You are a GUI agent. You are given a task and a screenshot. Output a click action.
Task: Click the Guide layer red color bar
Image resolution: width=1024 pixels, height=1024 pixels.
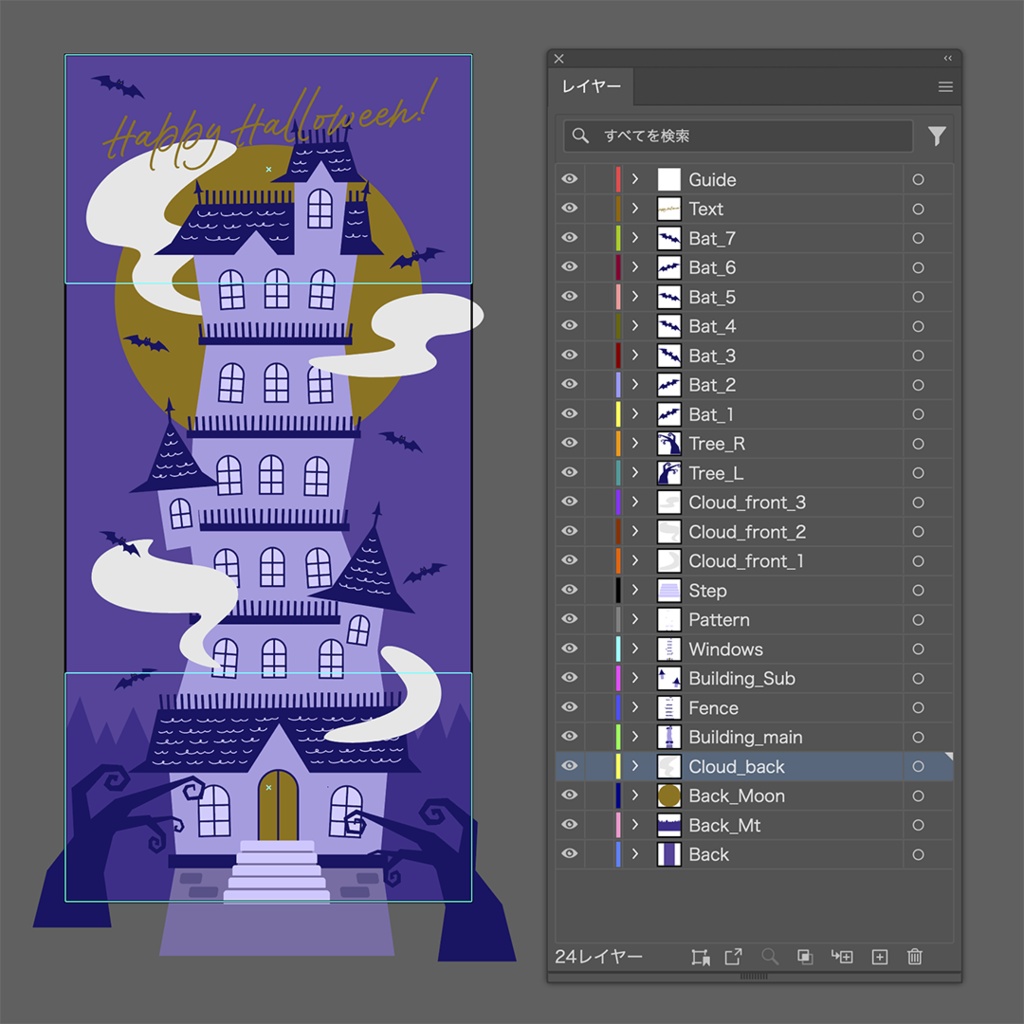pos(618,180)
